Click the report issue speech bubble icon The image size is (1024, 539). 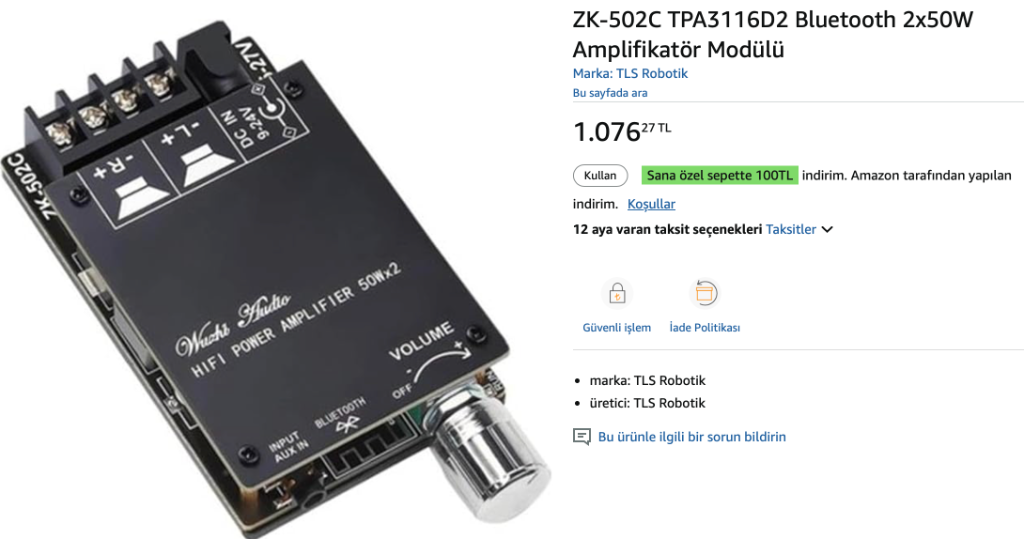(x=582, y=436)
